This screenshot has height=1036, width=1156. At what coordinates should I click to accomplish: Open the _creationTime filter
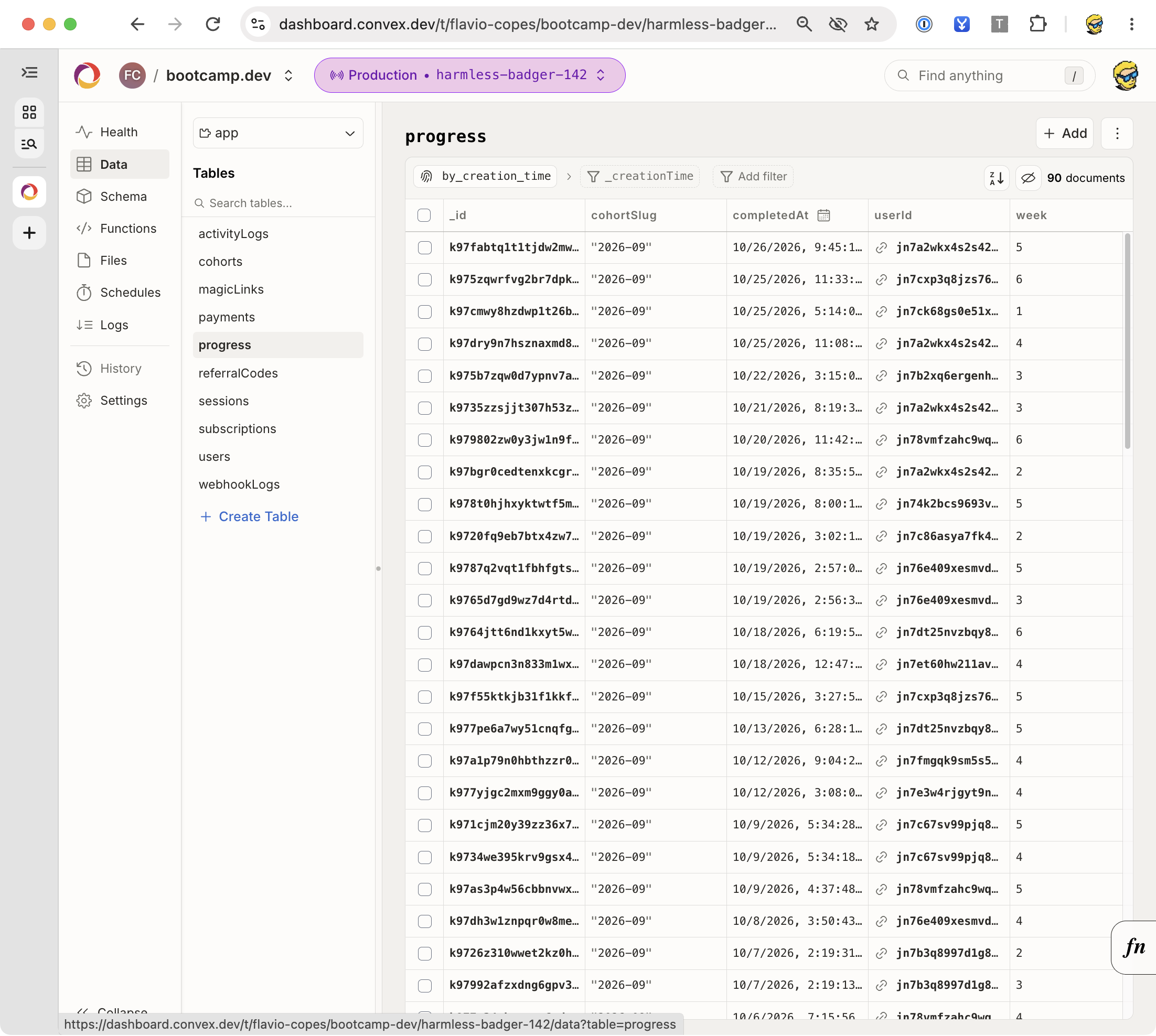[x=640, y=177]
